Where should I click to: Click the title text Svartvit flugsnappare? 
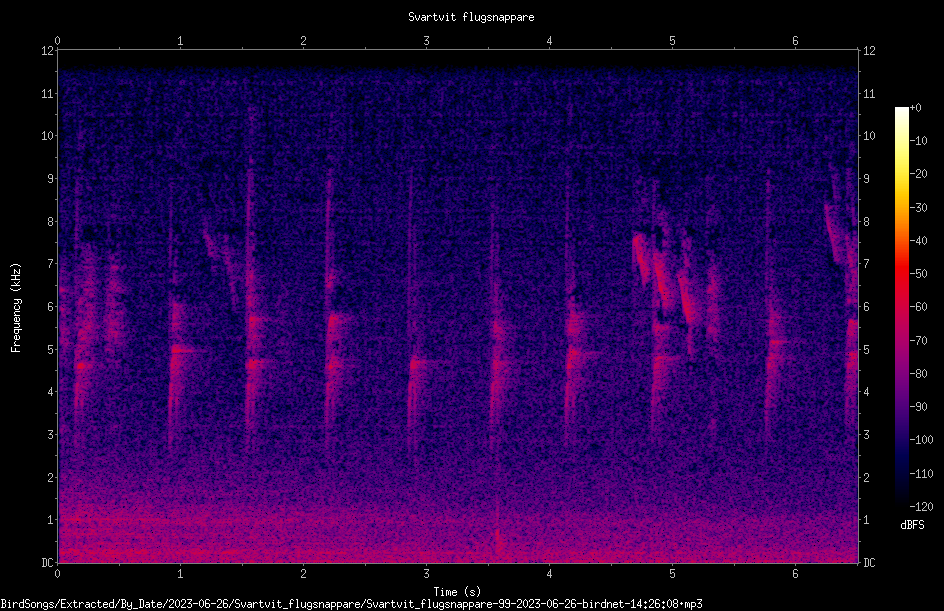coord(471,17)
